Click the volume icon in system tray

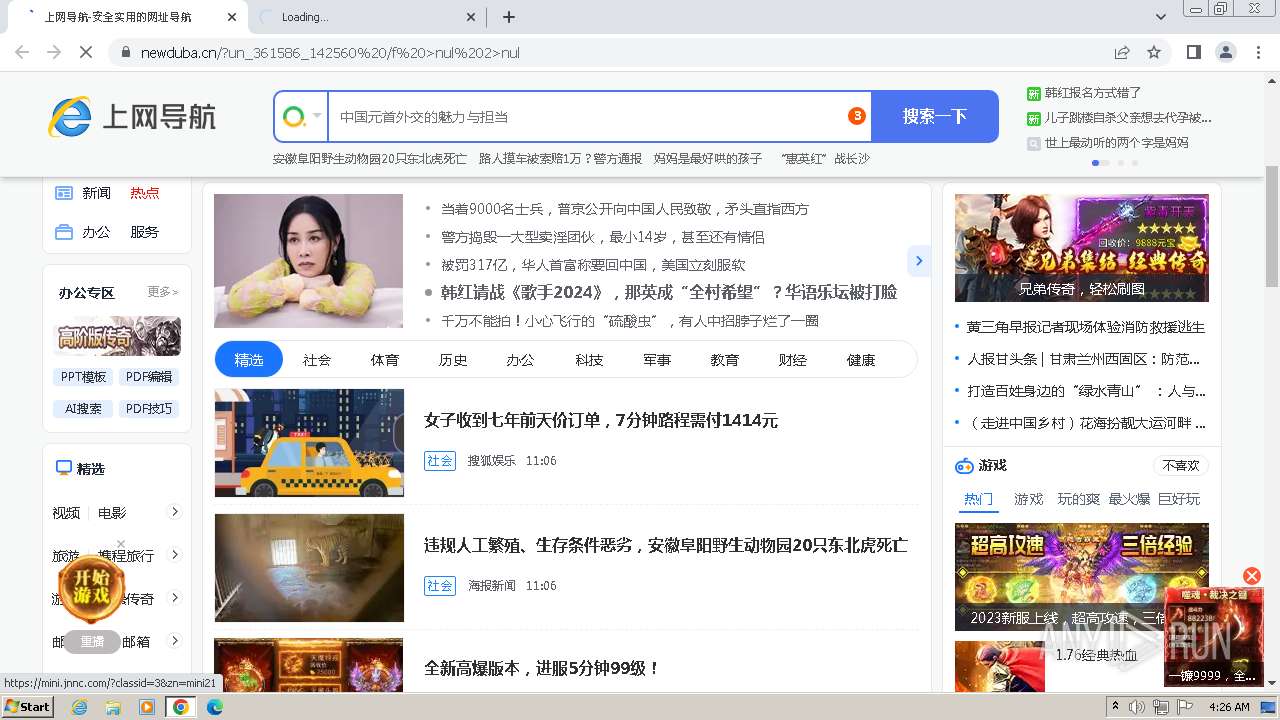(1137, 707)
